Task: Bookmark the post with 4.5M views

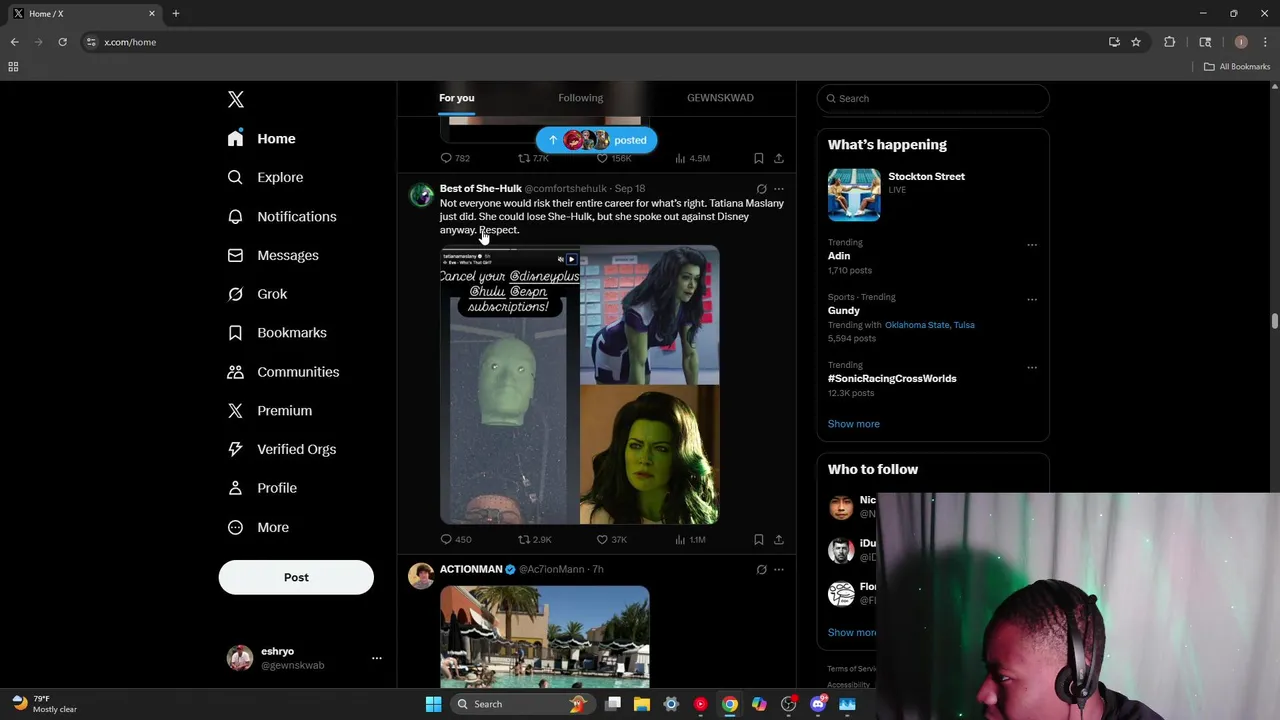Action: tap(759, 158)
